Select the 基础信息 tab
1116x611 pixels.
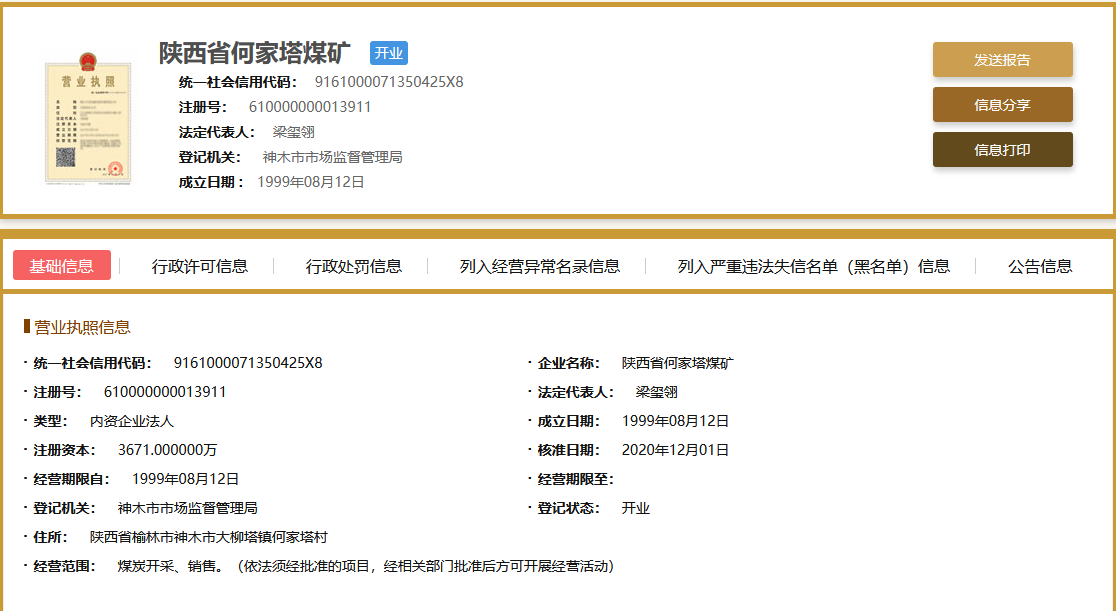click(62, 266)
